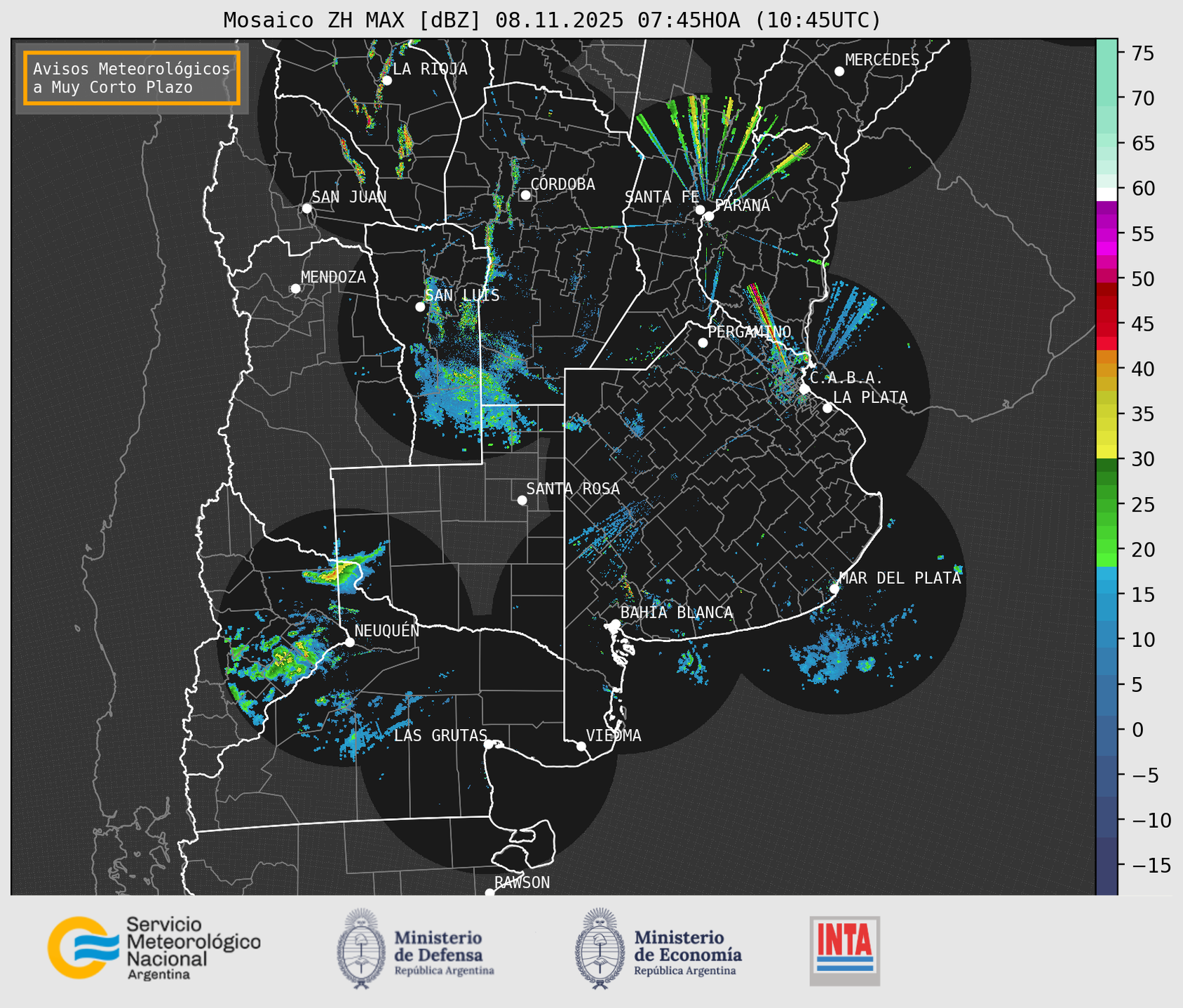Image resolution: width=1183 pixels, height=1008 pixels.
Task: Click the PARANÁ city dot
Action: 709,216
